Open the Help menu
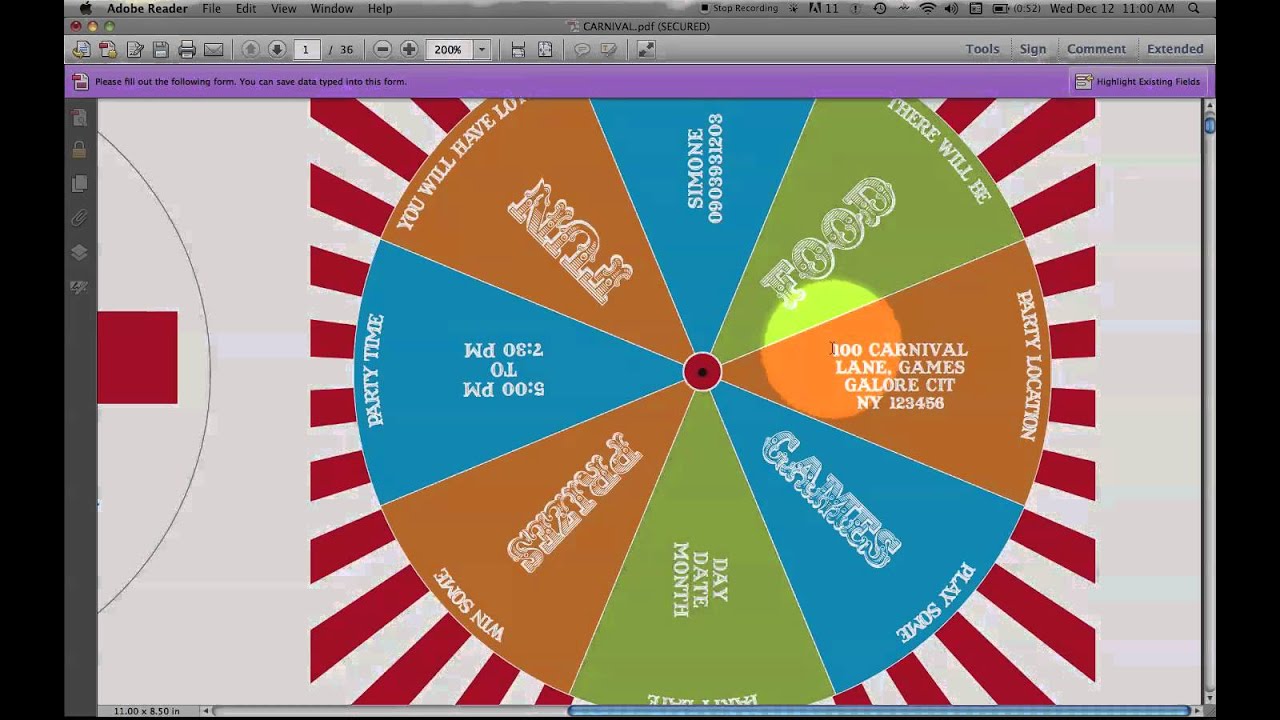Image resolution: width=1280 pixels, height=720 pixels. tap(380, 8)
